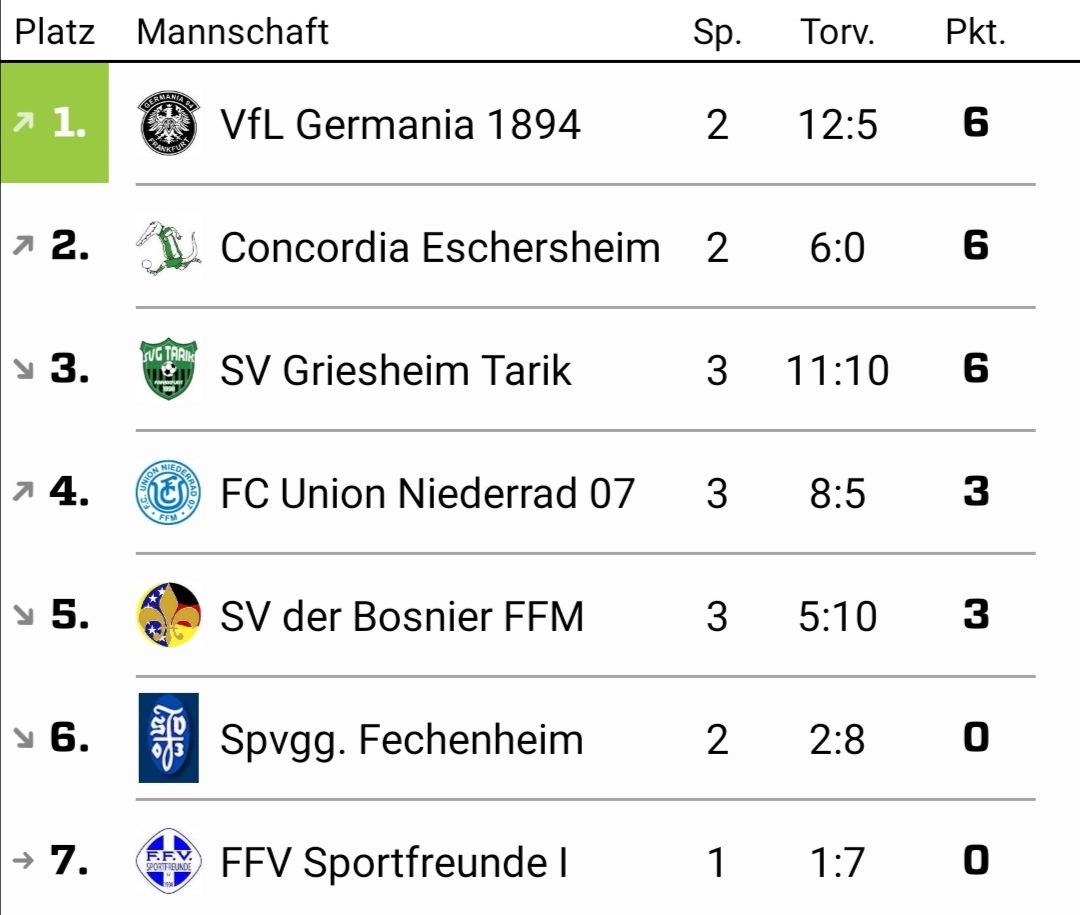The width and height of the screenshot is (1080, 915).
Task: Sort by the Torv. column header
Action: click(x=838, y=32)
